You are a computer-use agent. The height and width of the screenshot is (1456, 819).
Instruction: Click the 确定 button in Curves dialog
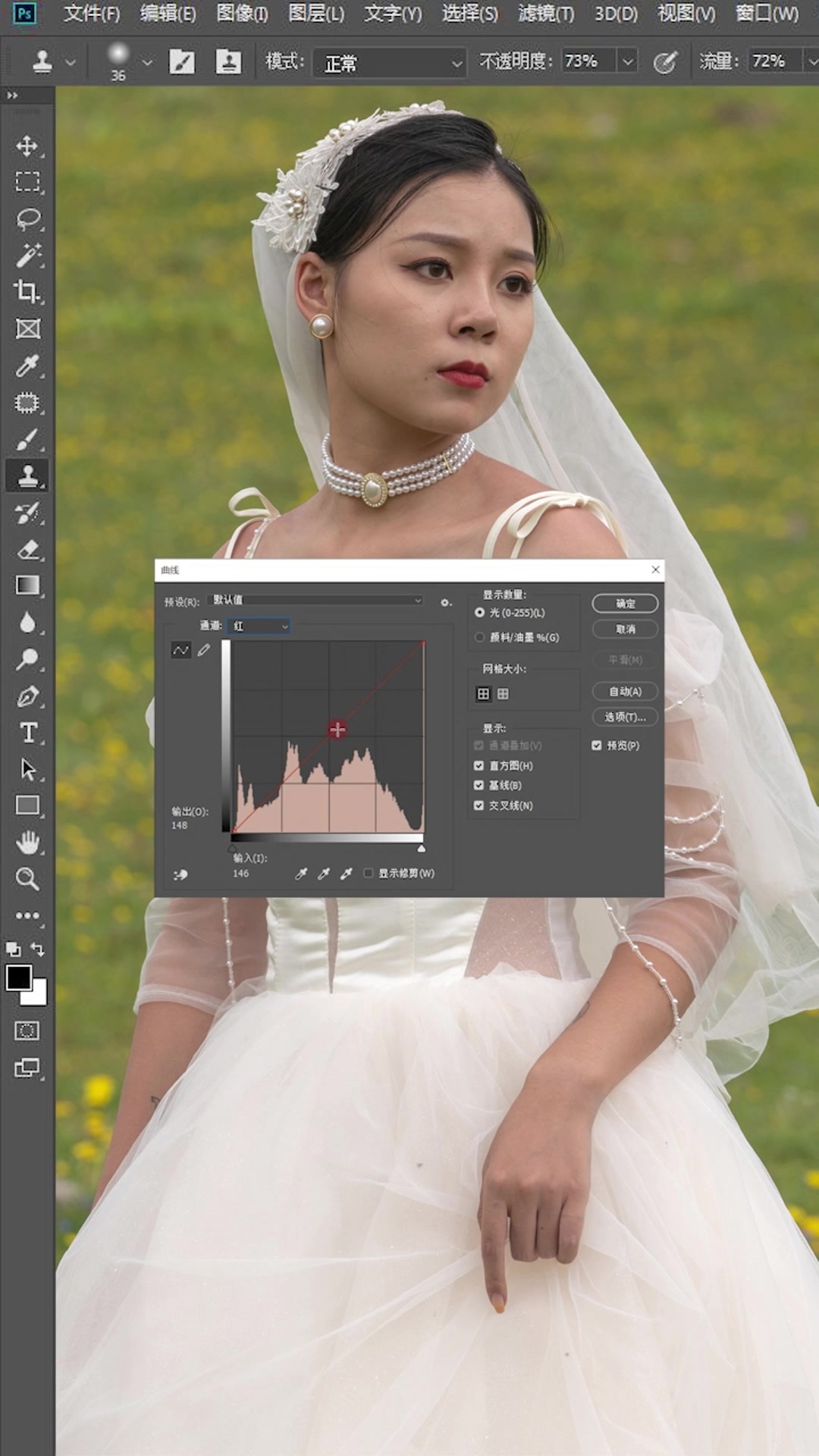[625, 604]
